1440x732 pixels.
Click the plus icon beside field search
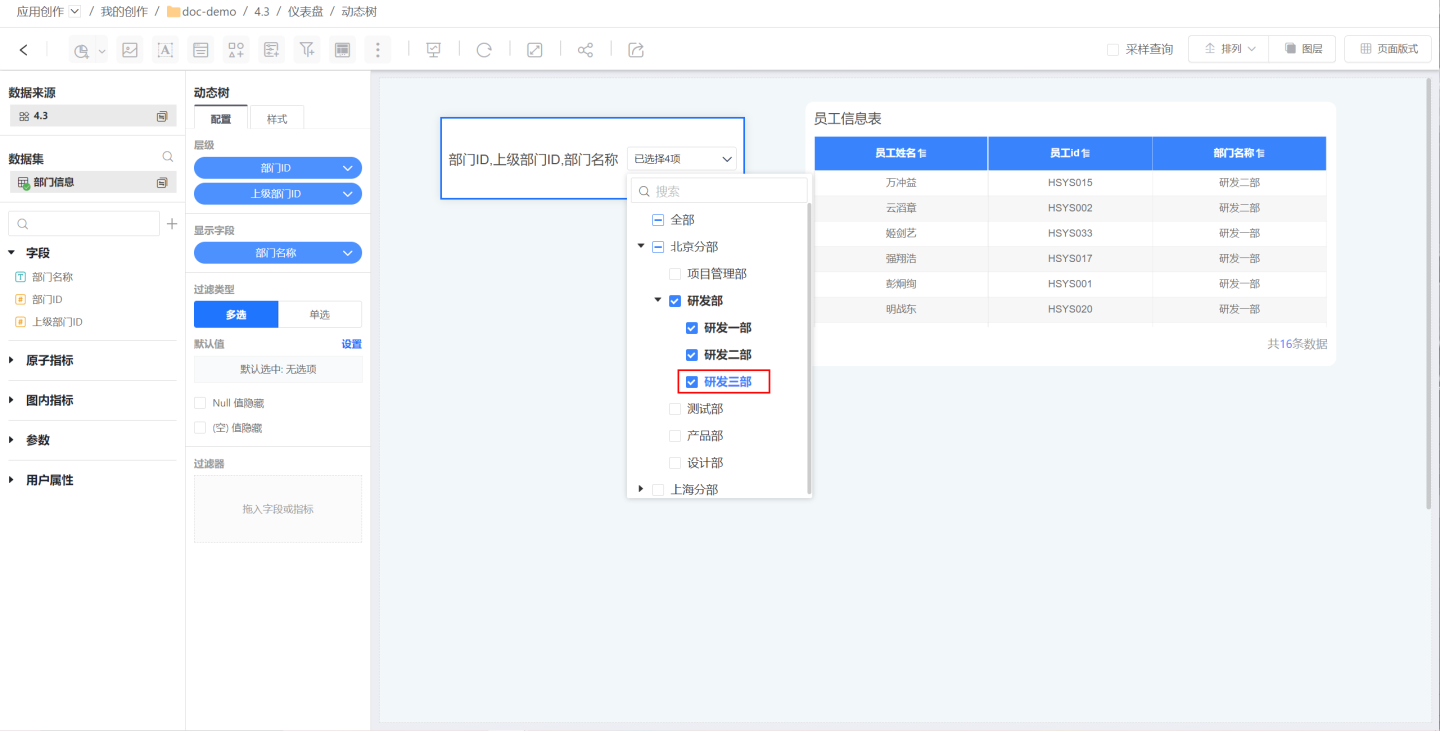[x=171, y=224]
